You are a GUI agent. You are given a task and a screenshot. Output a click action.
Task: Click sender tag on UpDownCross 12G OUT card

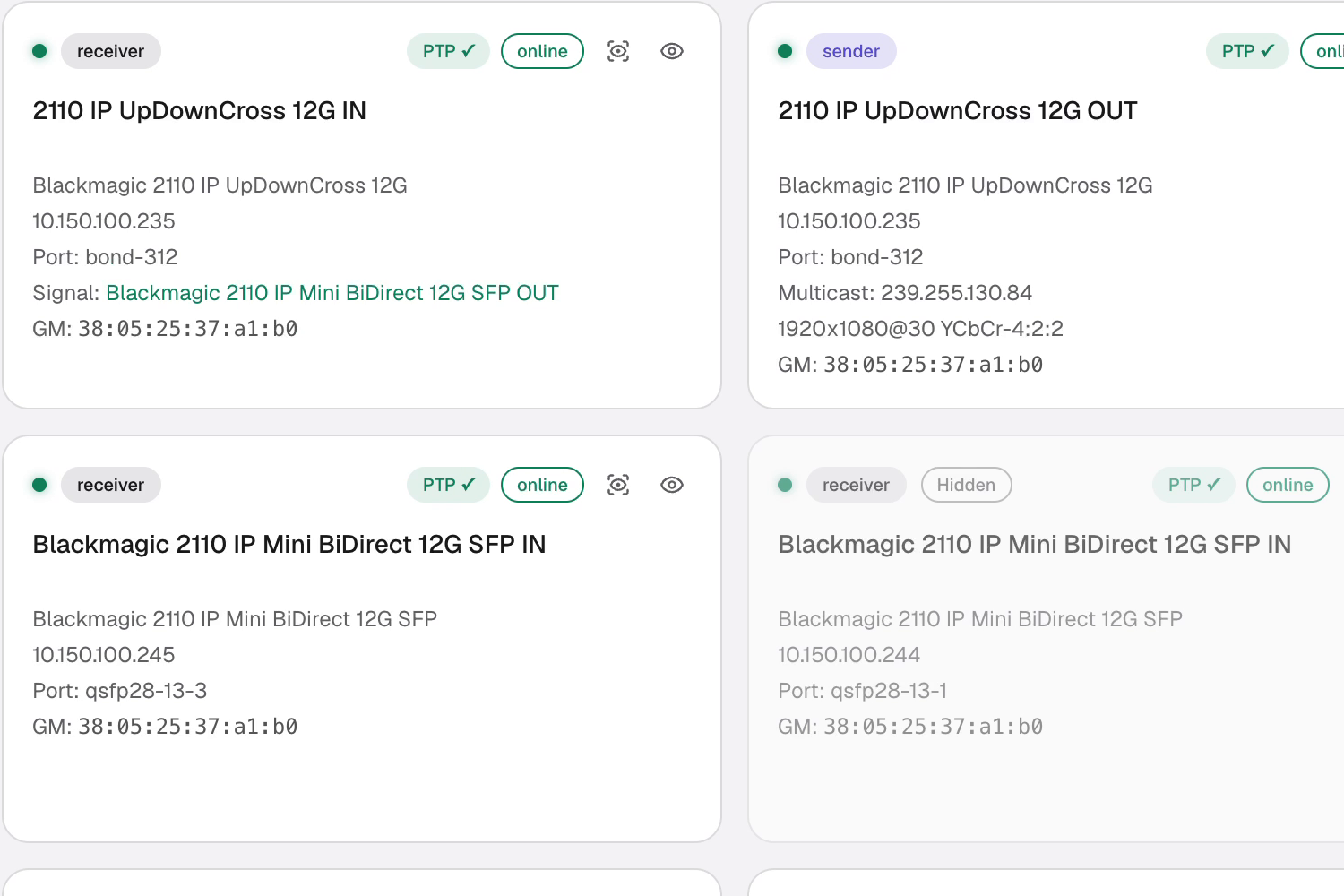[851, 51]
